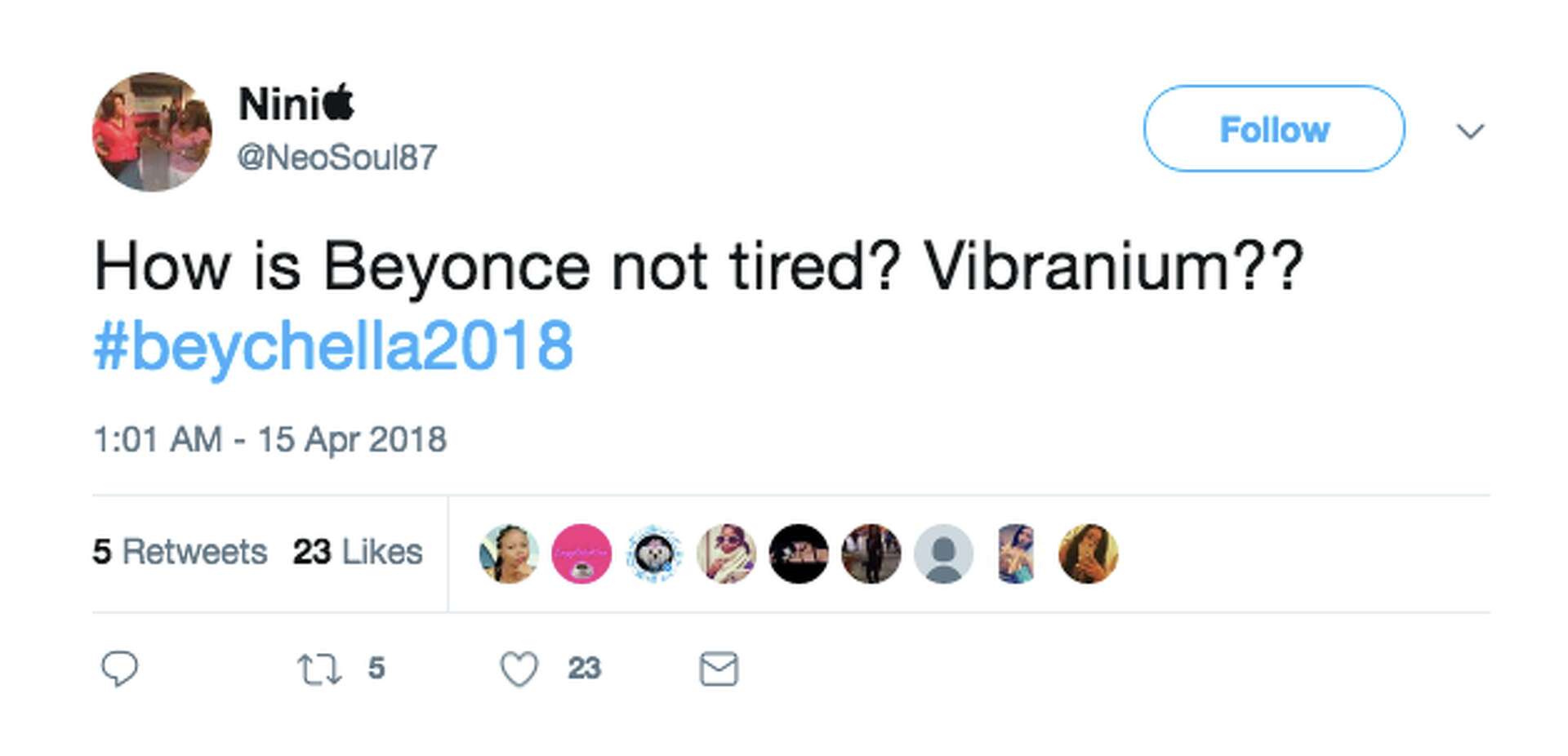Click the @NeoSoul87 handle

point(337,157)
